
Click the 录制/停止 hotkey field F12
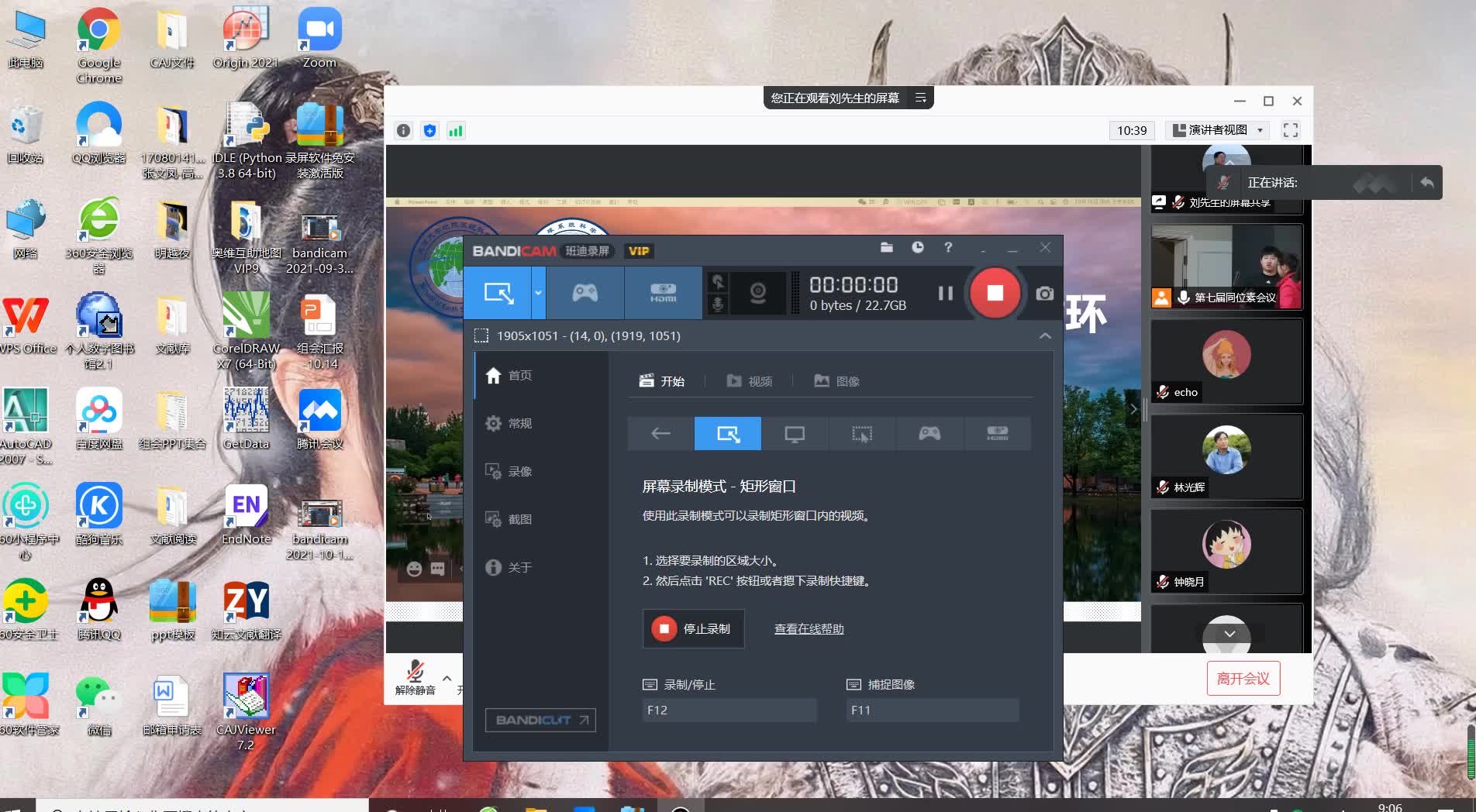coord(729,710)
